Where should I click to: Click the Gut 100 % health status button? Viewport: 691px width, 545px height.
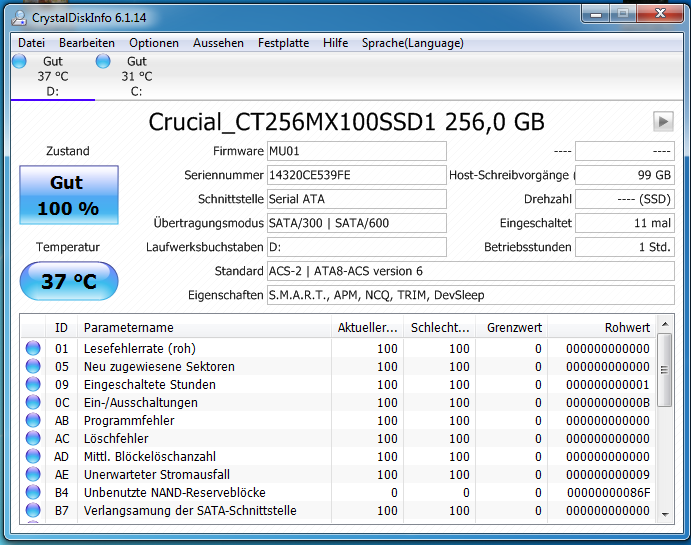(x=69, y=195)
